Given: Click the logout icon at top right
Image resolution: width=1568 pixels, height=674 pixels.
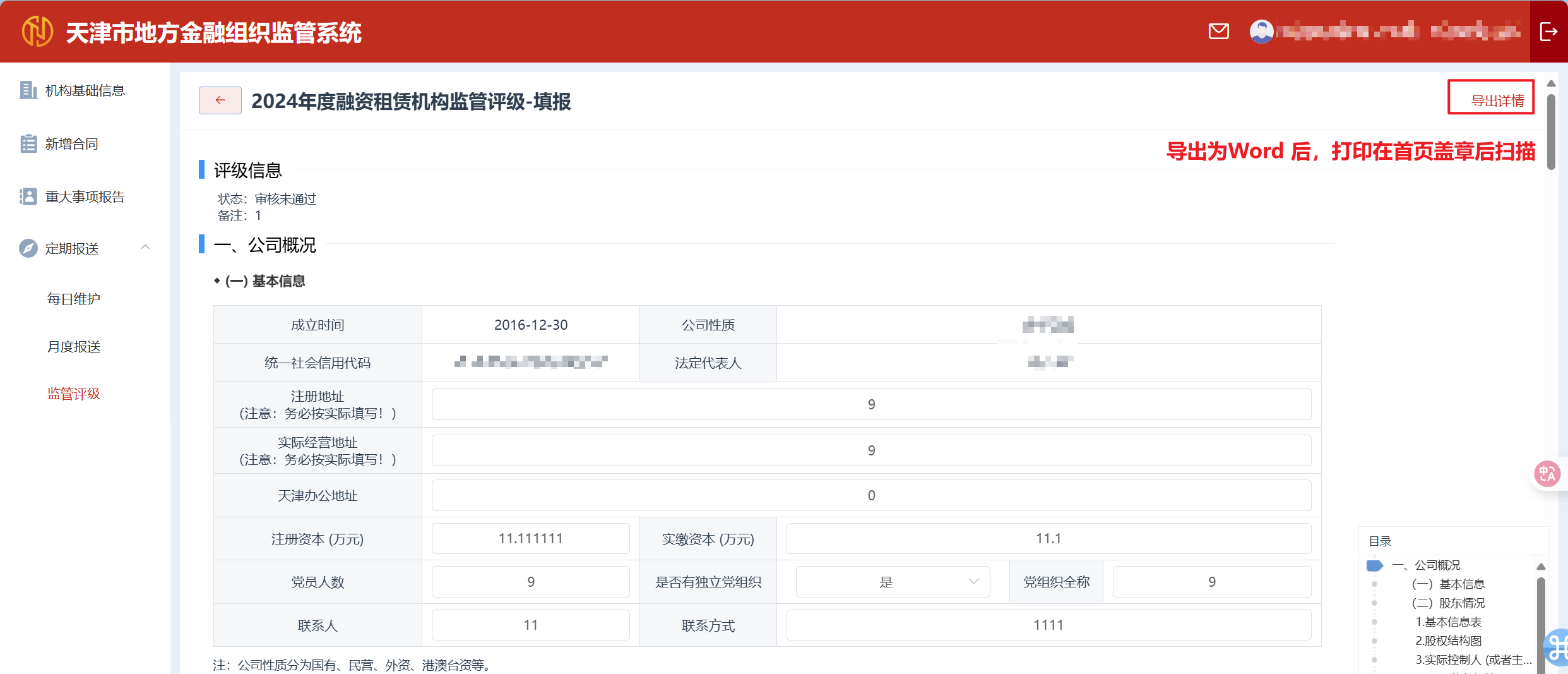Looking at the screenshot, I should [1548, 31].
